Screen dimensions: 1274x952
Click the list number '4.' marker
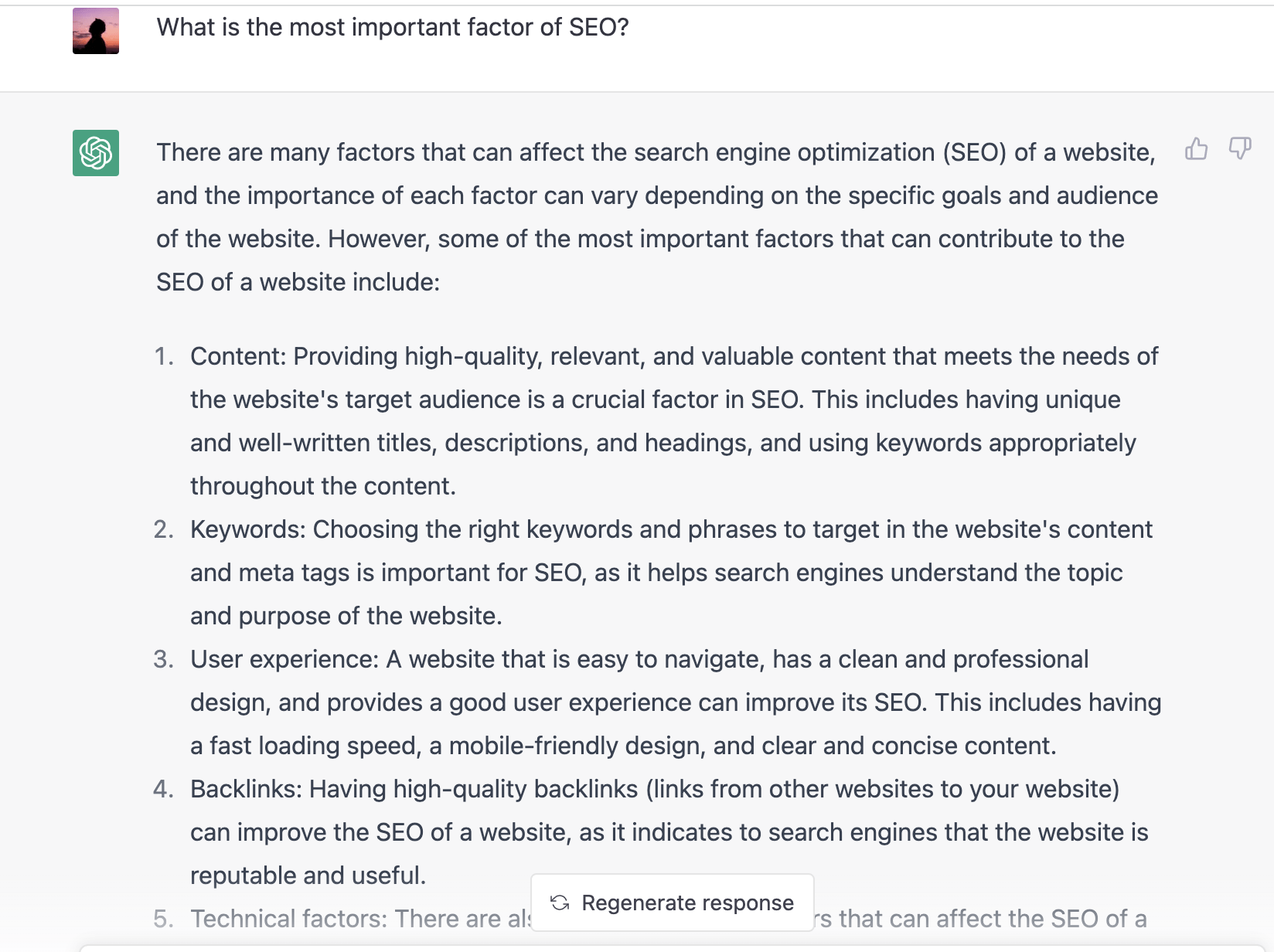[164, 789]
